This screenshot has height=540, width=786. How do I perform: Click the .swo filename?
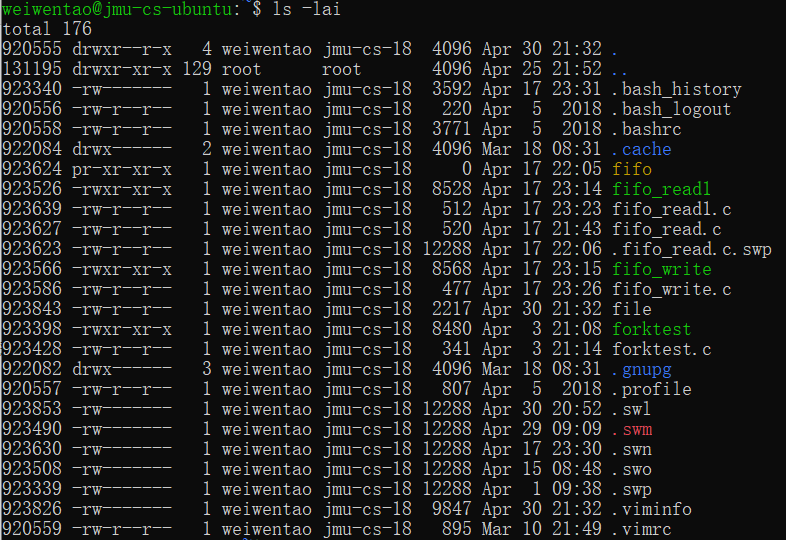(x=632, y=470)
